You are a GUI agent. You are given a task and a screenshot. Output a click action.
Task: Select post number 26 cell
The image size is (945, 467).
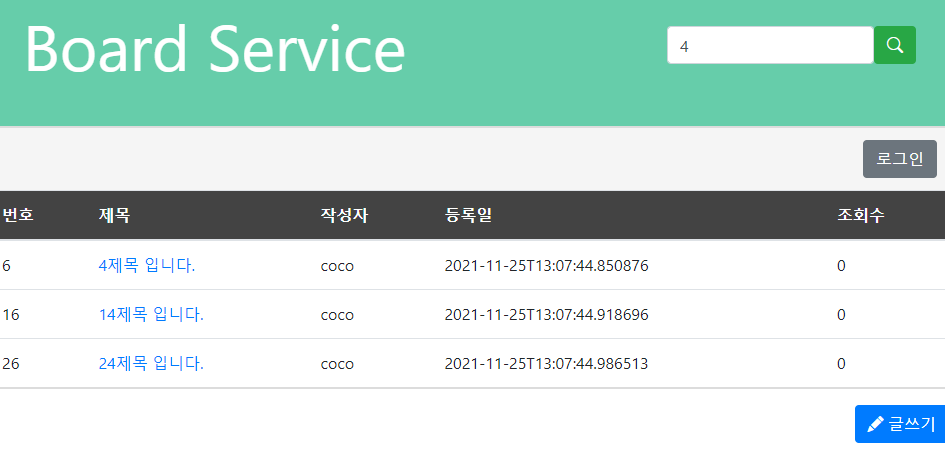[x=11, y=364]
